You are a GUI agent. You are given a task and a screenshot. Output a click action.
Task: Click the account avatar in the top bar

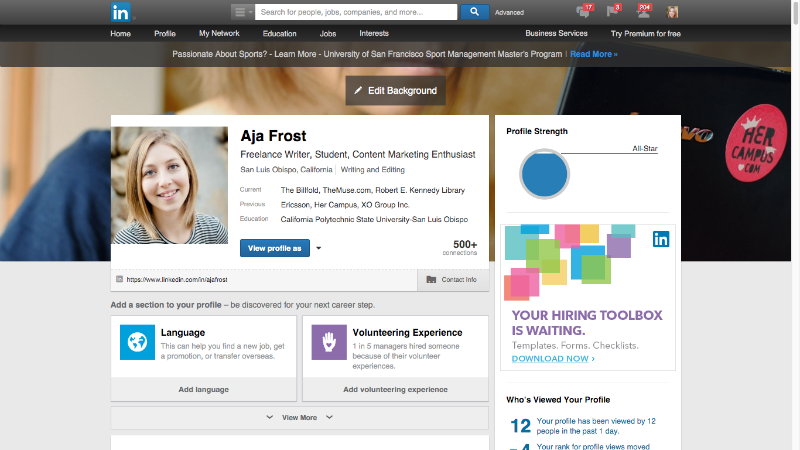click(674, 12)
